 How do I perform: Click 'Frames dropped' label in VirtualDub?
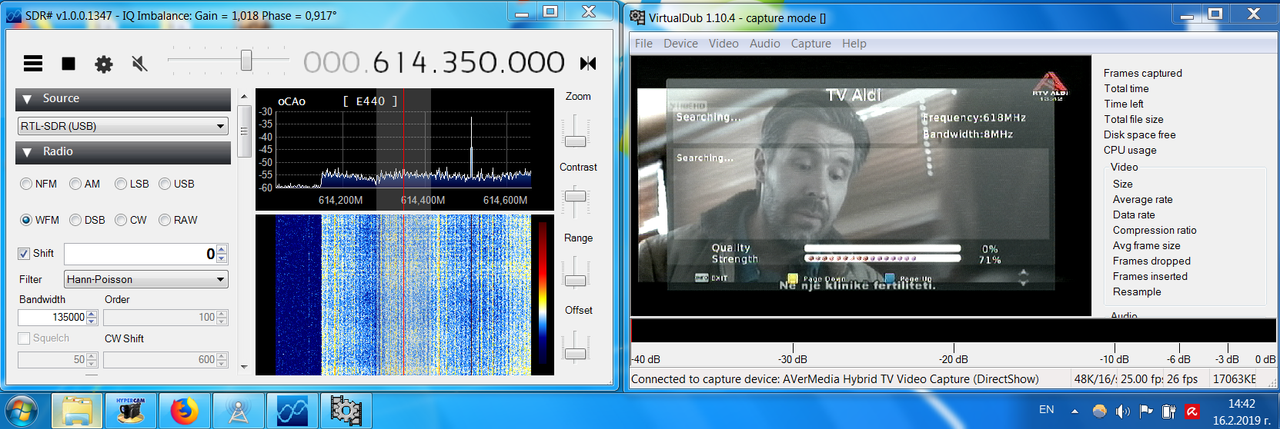coord(1151,261)
